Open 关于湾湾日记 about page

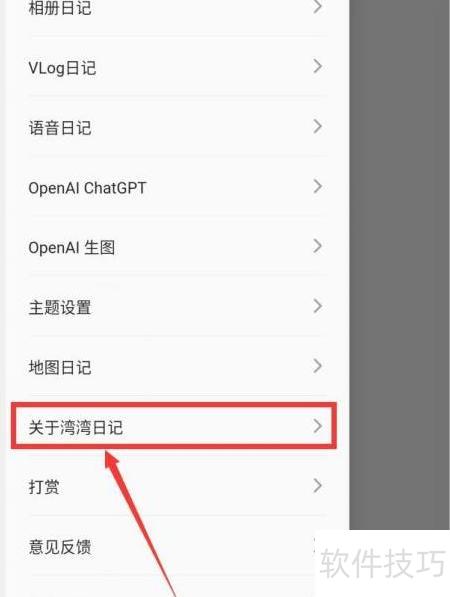pos(174,426)
